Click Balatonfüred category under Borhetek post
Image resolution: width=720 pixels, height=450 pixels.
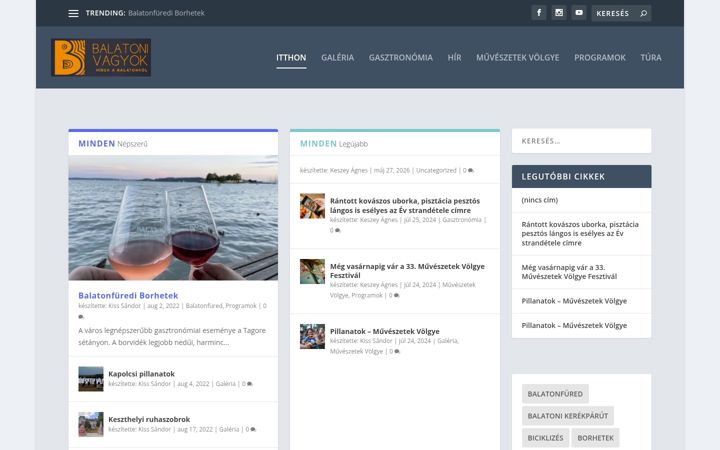[204, 306]
